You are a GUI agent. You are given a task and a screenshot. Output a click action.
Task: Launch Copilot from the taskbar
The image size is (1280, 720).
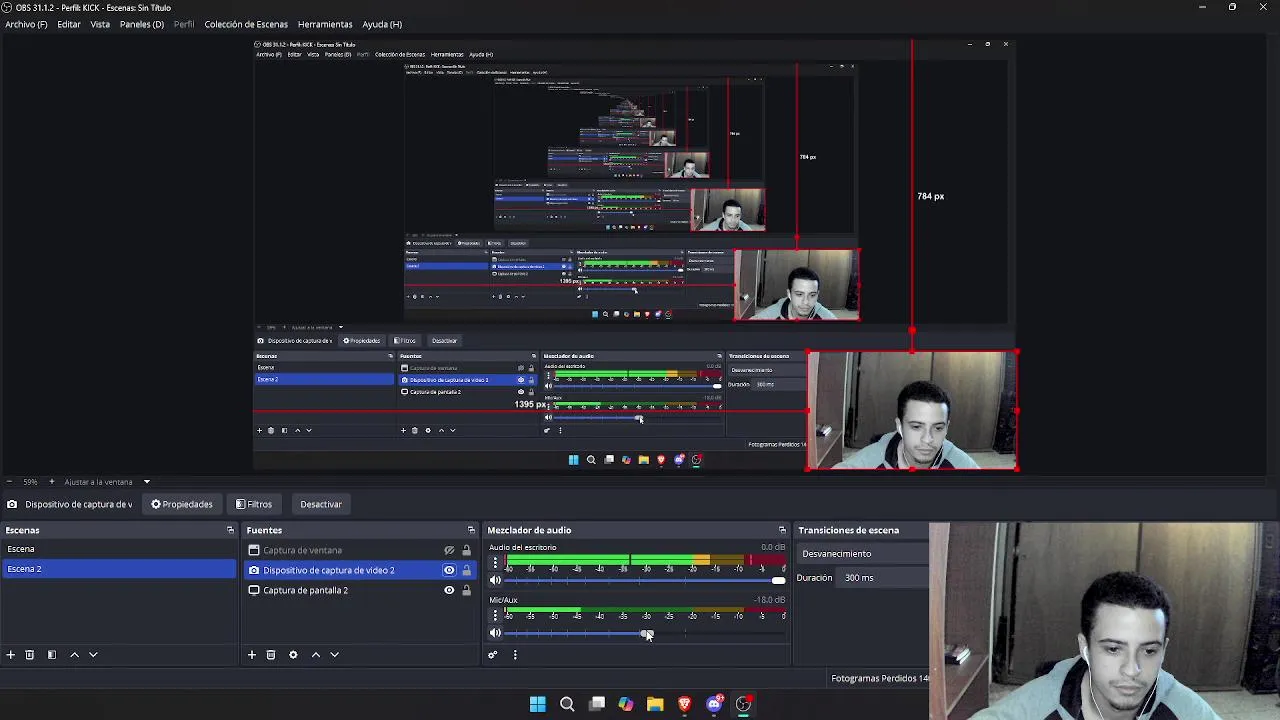click(x=626, y=704)
